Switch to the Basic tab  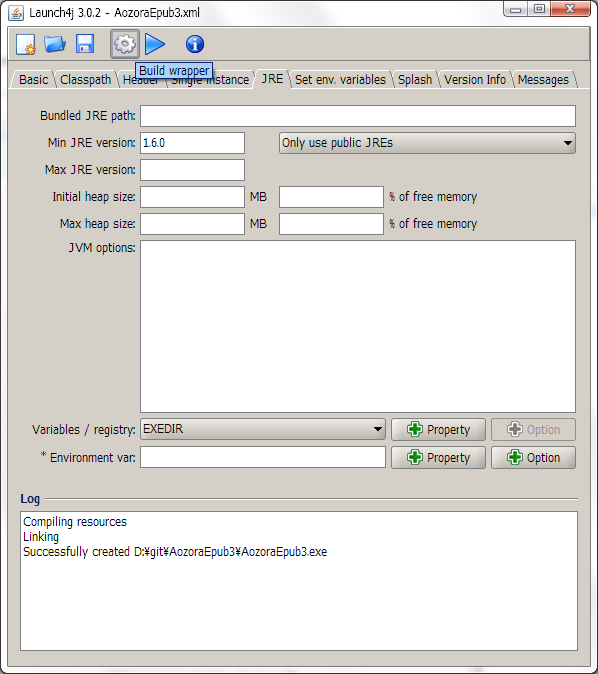pos(33,80)
